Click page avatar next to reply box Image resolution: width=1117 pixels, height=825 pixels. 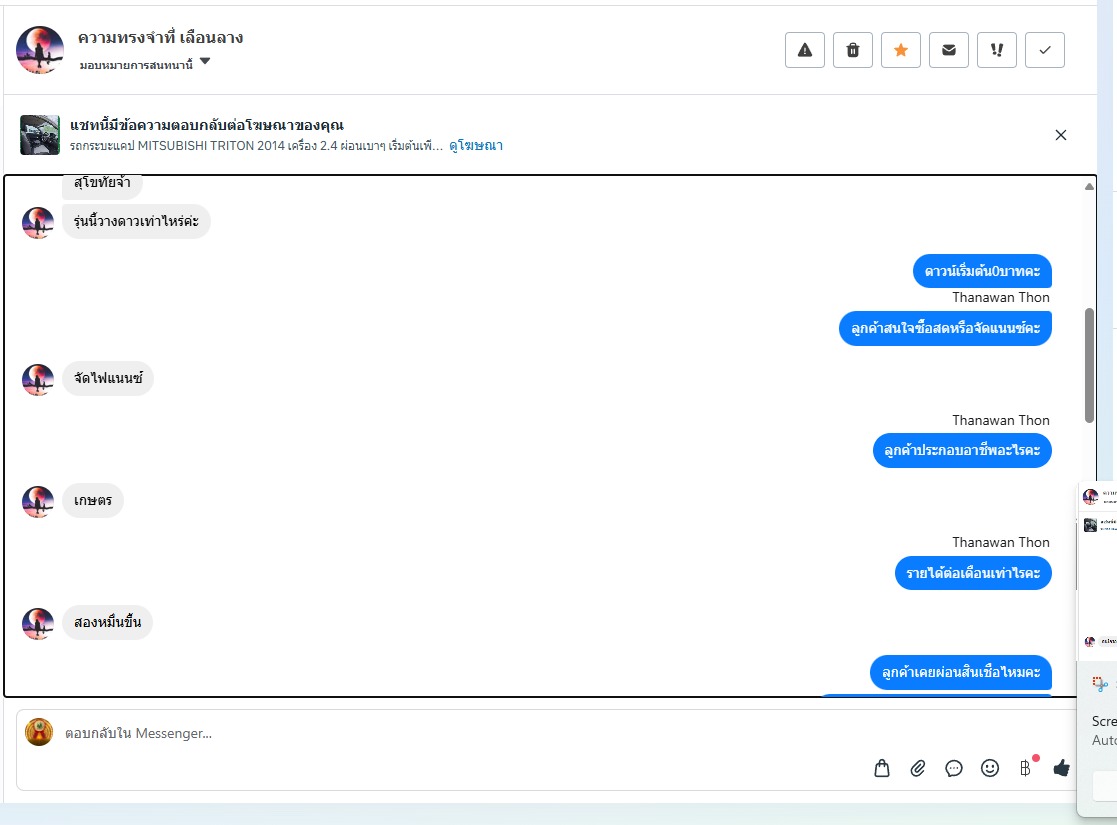pyautogui.click(x=39, y=732)
